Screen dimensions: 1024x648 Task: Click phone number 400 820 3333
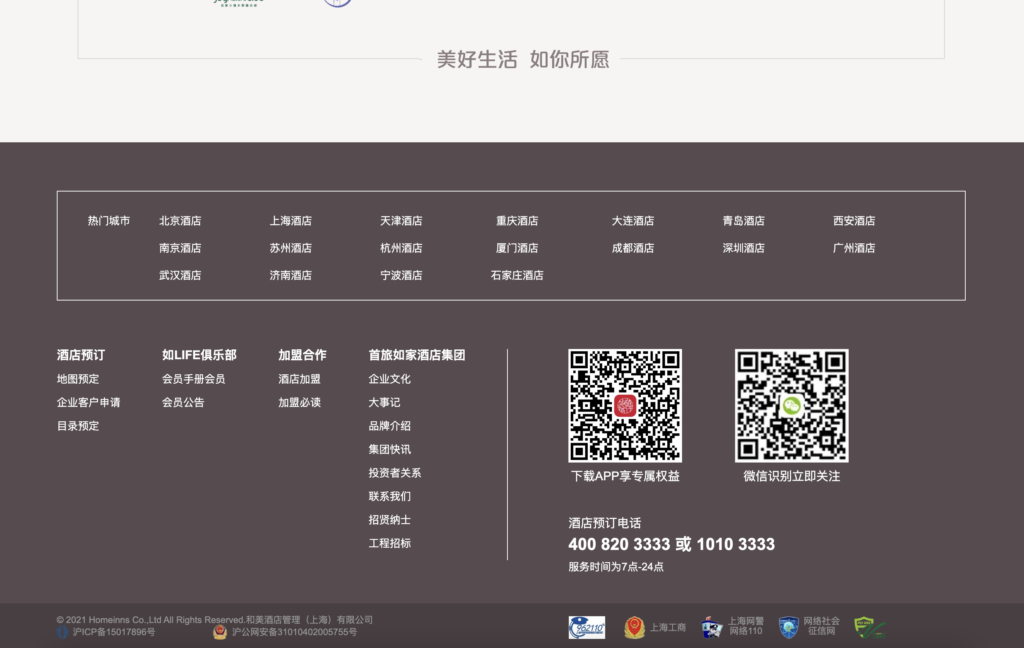click(619, 544)
